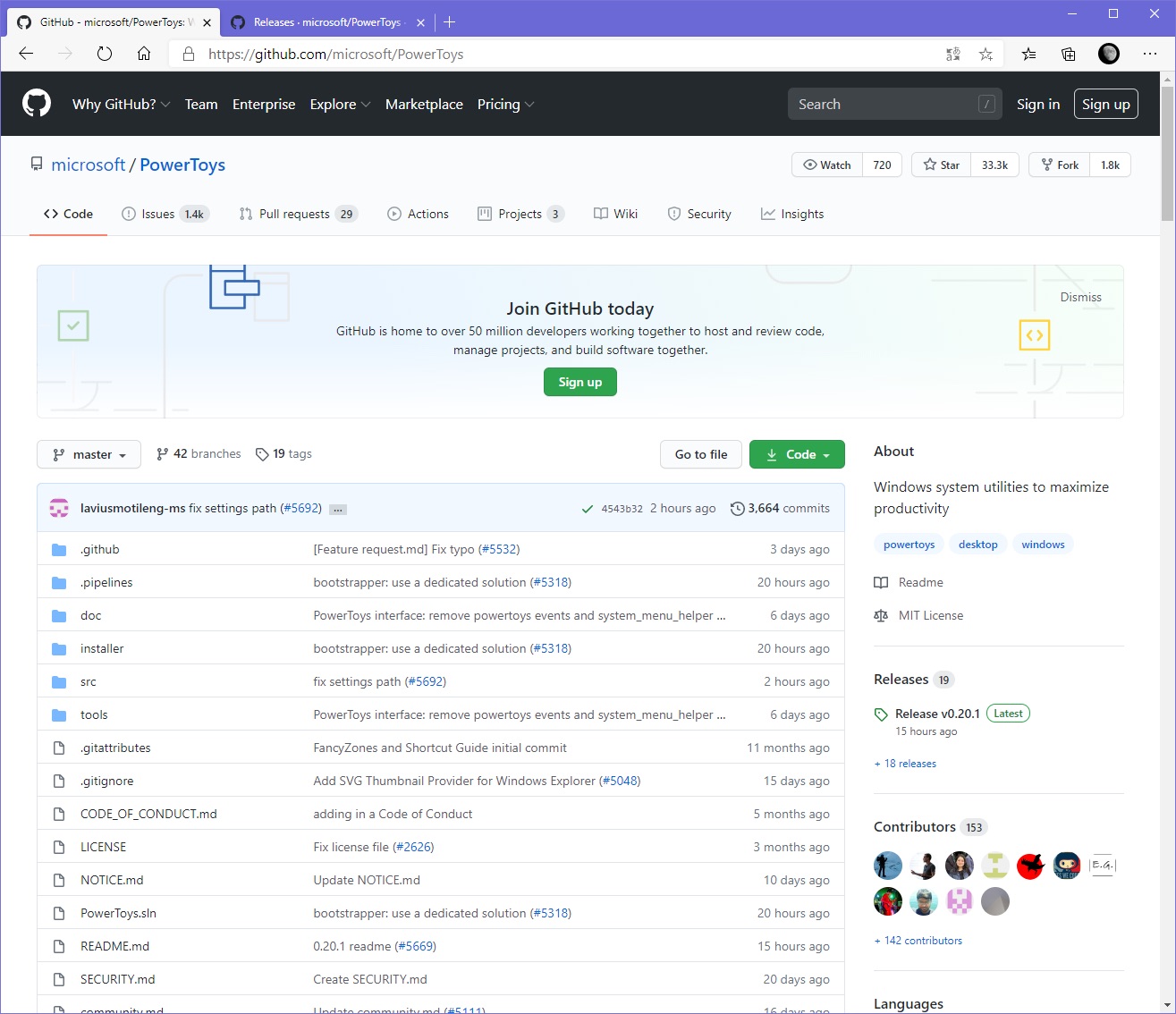Close the Releases microsoft/PowerToys tab

[x=421, y=22]
